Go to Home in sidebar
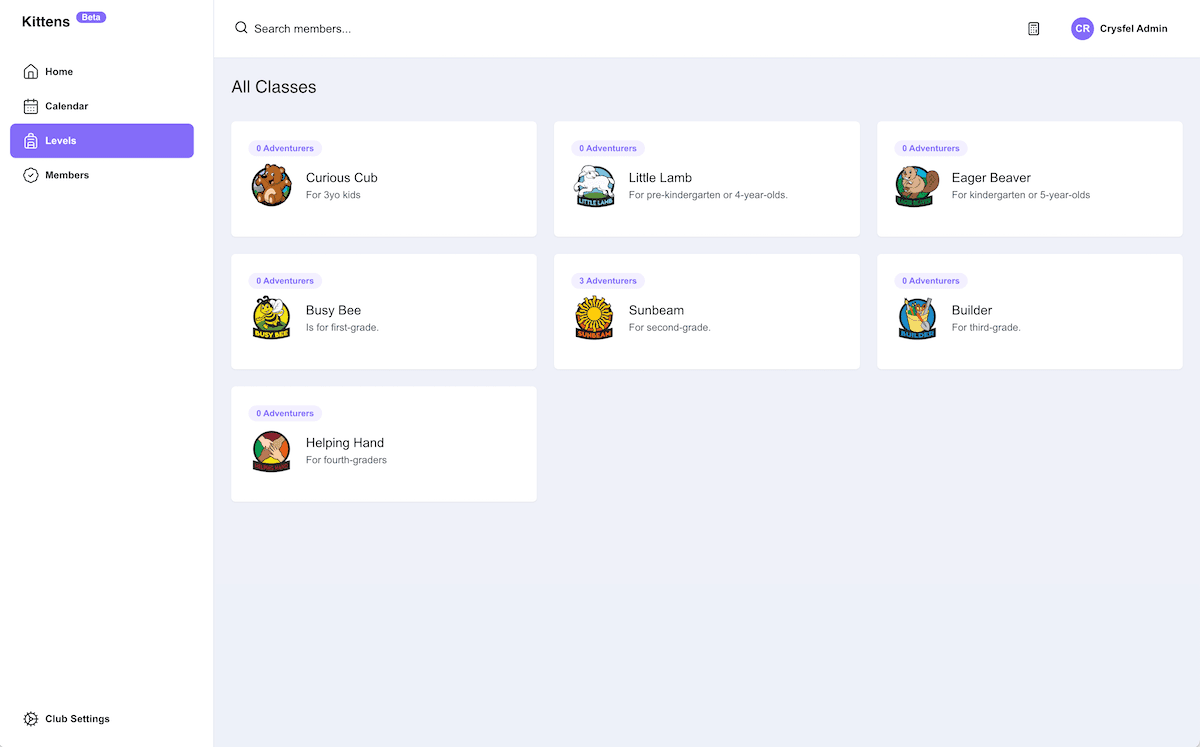This screenshot has height=747, width=1200. (x=59, y=72)
